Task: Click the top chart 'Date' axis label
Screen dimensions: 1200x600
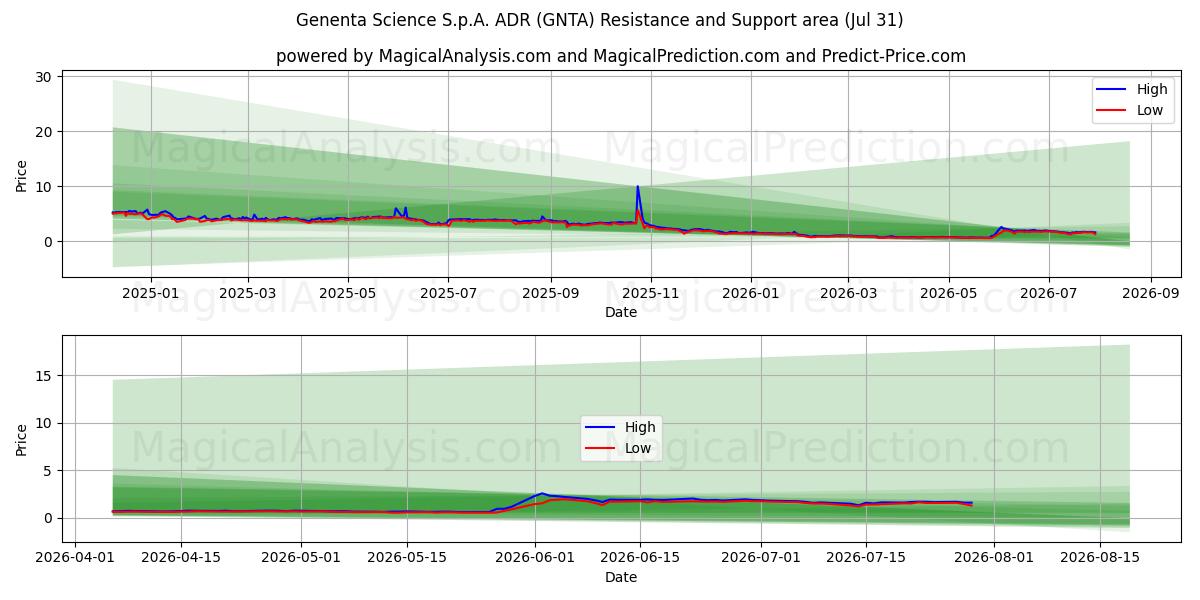Action: point(621,313)
